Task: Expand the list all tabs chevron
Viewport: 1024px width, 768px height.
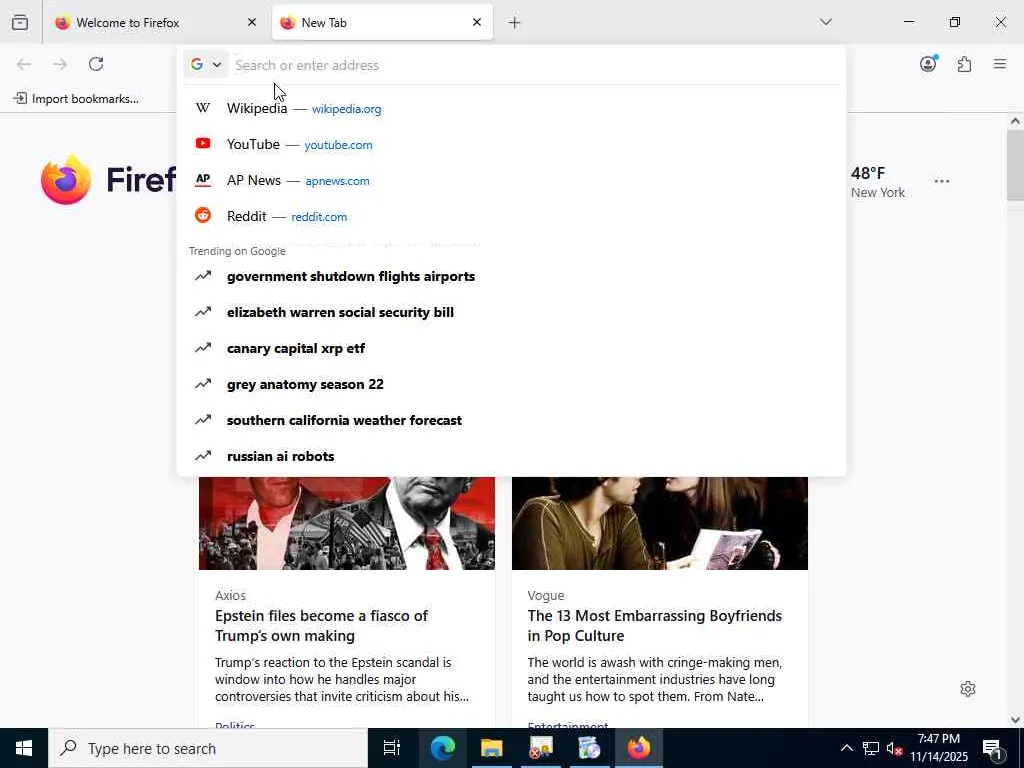Action: tap(825, 22)
